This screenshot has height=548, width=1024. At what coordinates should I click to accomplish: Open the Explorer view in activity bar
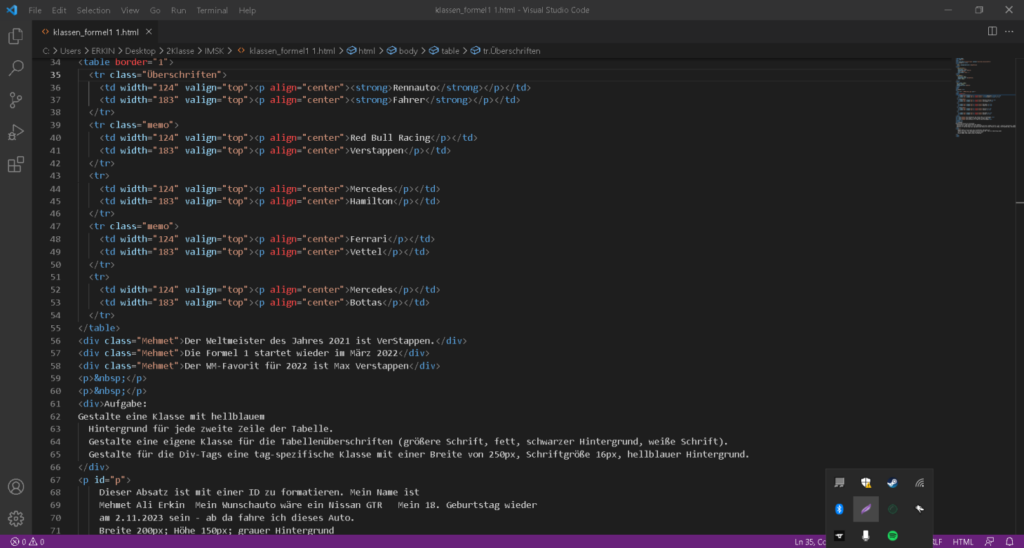[16, 37]
